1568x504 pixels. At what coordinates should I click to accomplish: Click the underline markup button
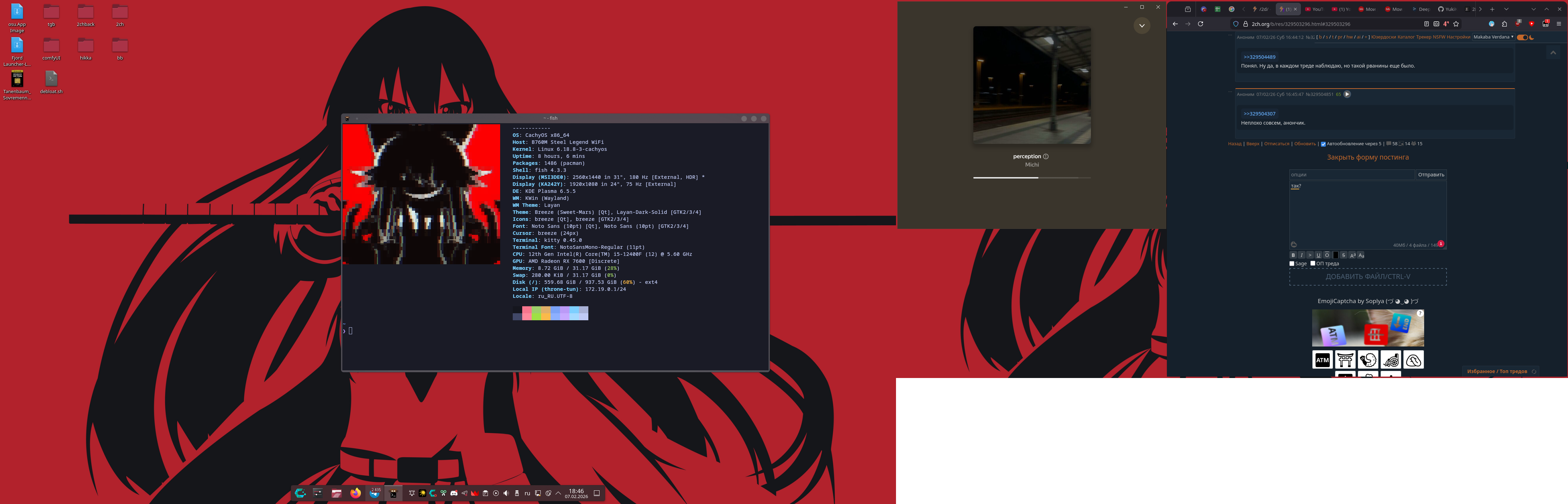1318,255
